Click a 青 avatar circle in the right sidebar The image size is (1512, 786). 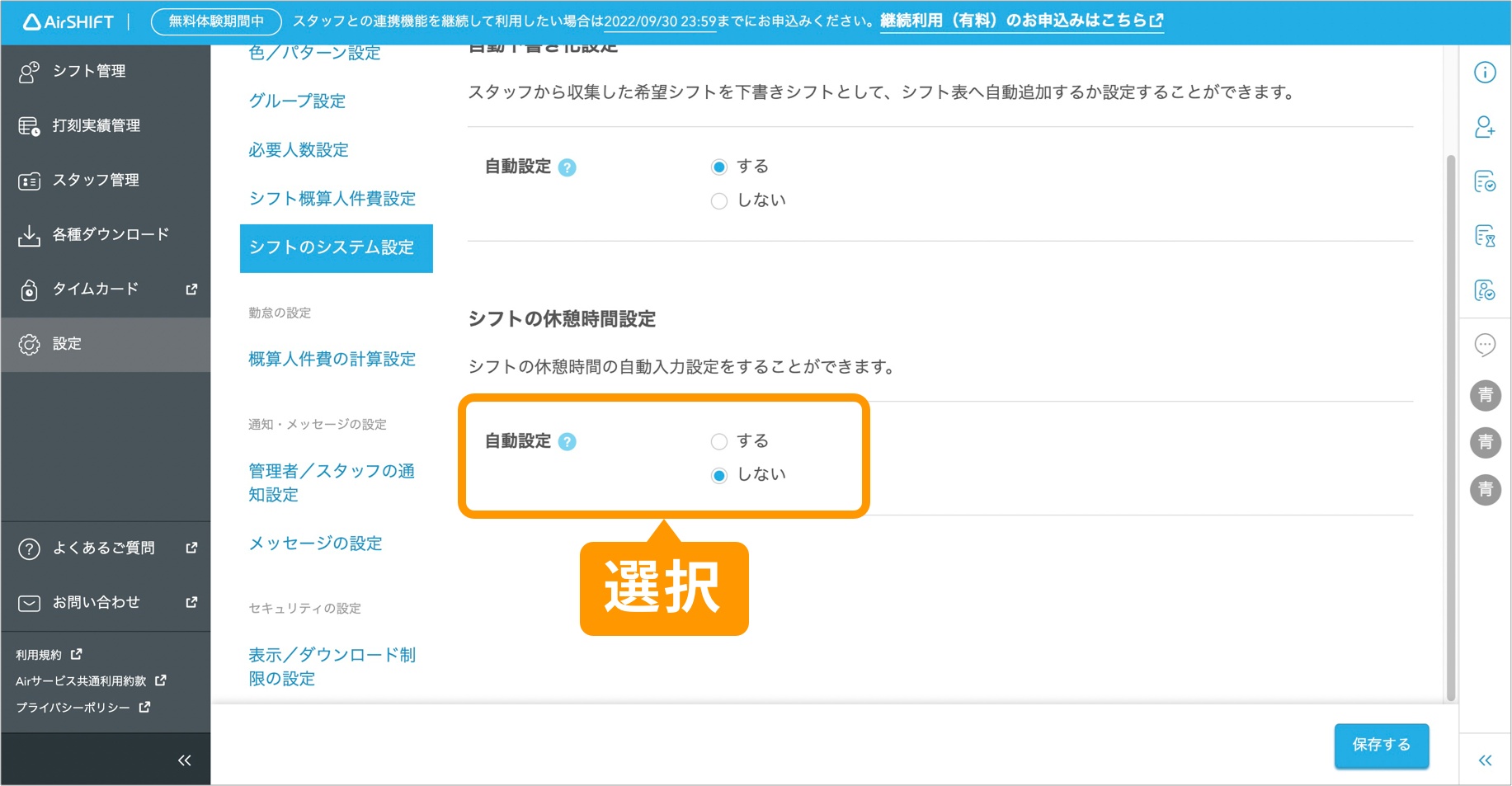click(x=1485, y=396)
